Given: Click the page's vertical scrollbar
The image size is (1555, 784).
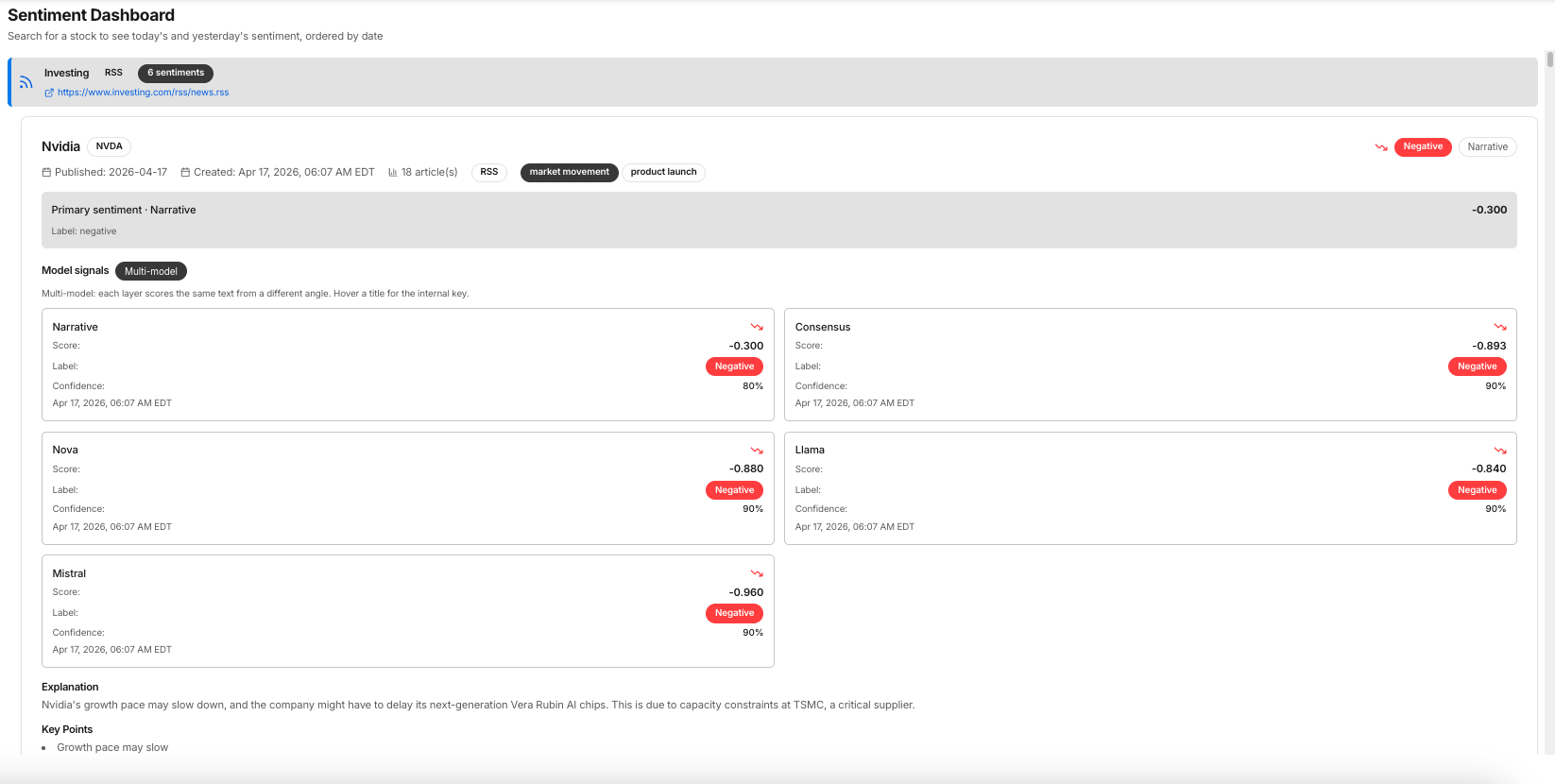Looking at the screenshot, I should pyautogui.click(x=1549, y=59).
